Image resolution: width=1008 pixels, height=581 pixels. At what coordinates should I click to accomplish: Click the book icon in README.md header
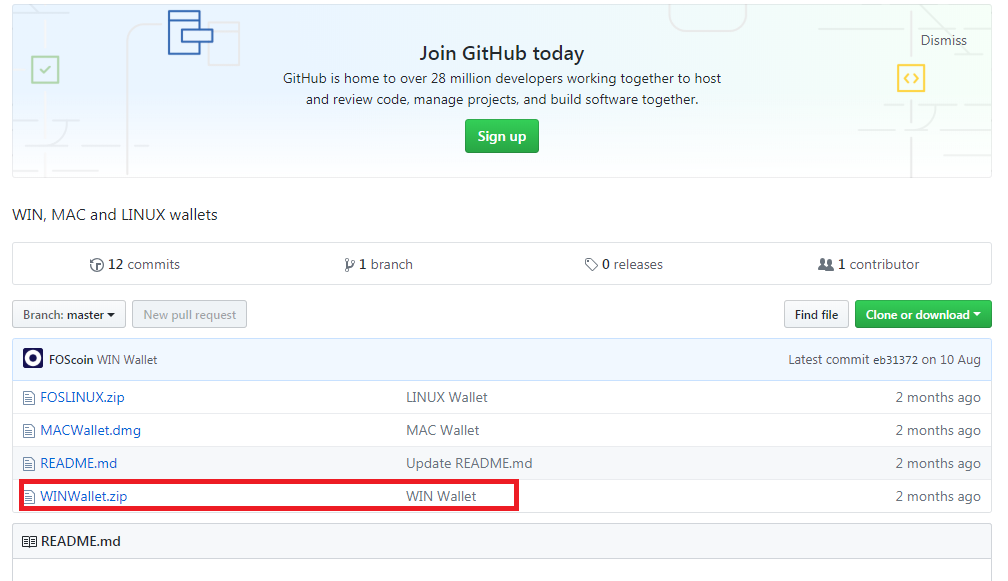tap(30, 542)
